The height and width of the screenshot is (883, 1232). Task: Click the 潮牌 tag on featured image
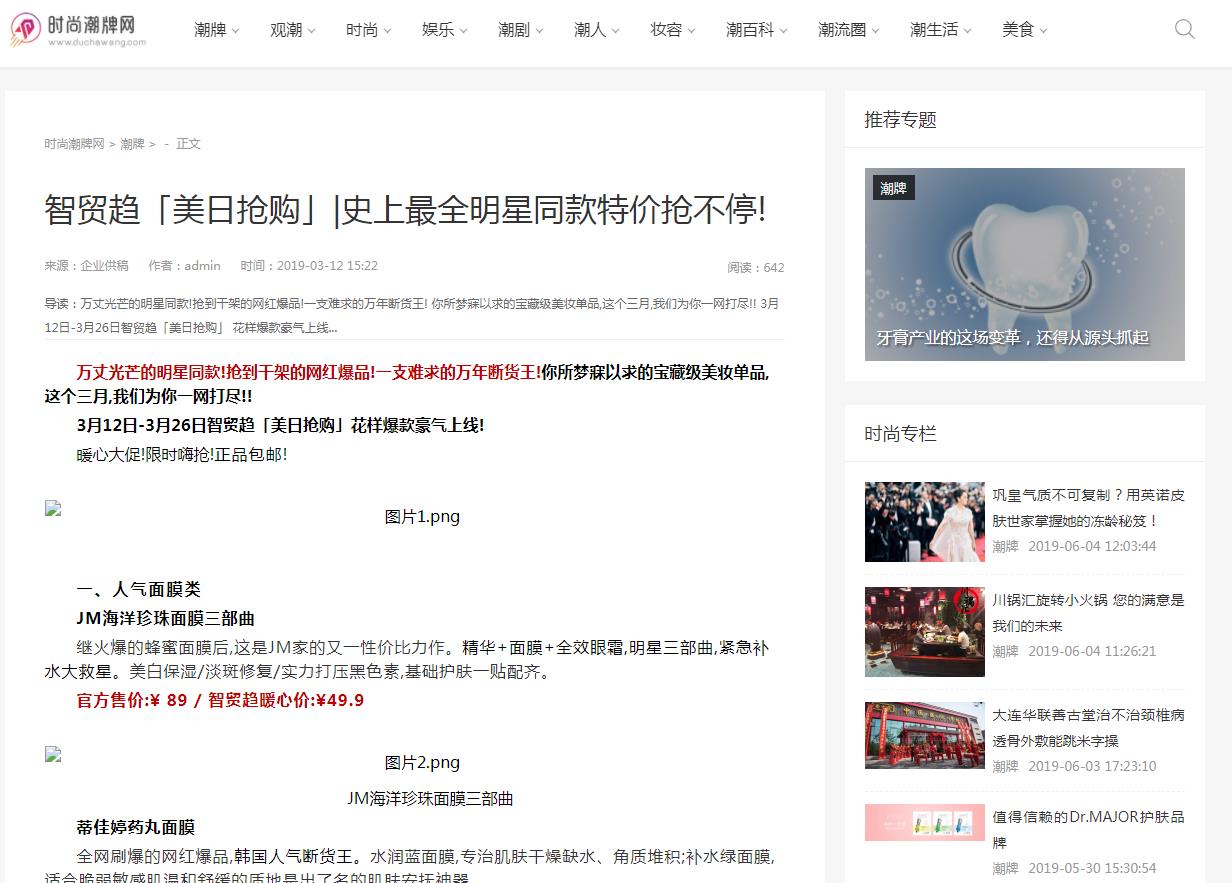point(894,188)
